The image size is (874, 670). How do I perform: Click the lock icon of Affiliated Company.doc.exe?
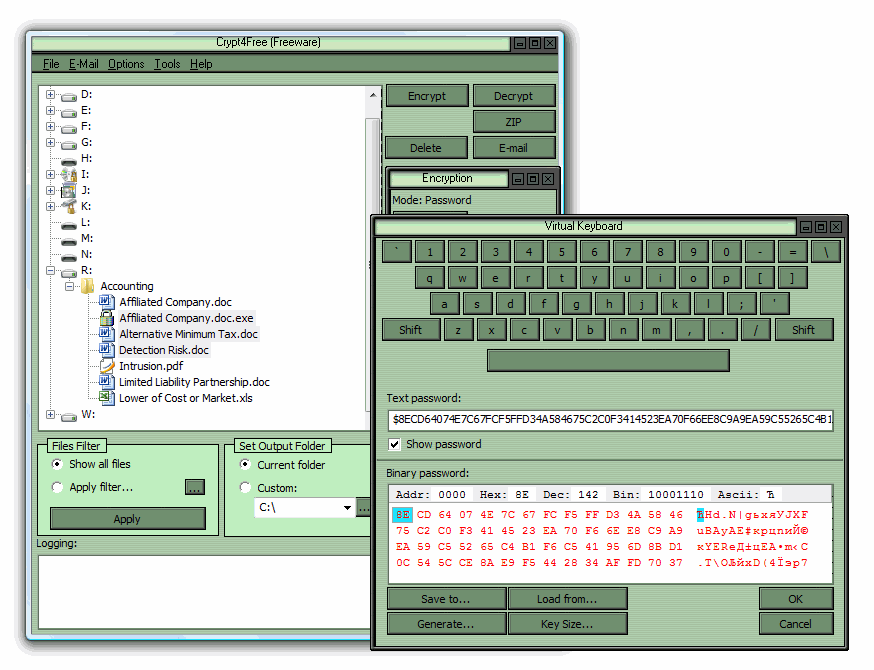click(106, 318)
